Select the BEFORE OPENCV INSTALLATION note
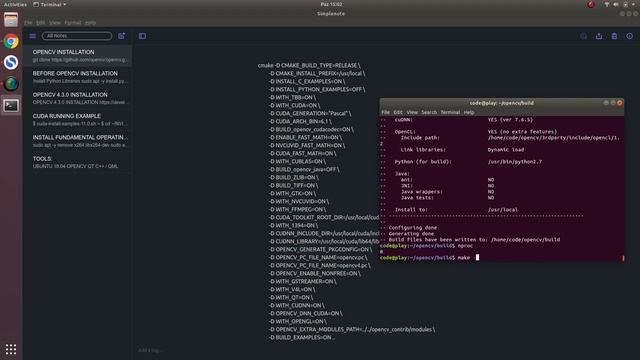The image size is (640, 360). click(x=78, y=77)
